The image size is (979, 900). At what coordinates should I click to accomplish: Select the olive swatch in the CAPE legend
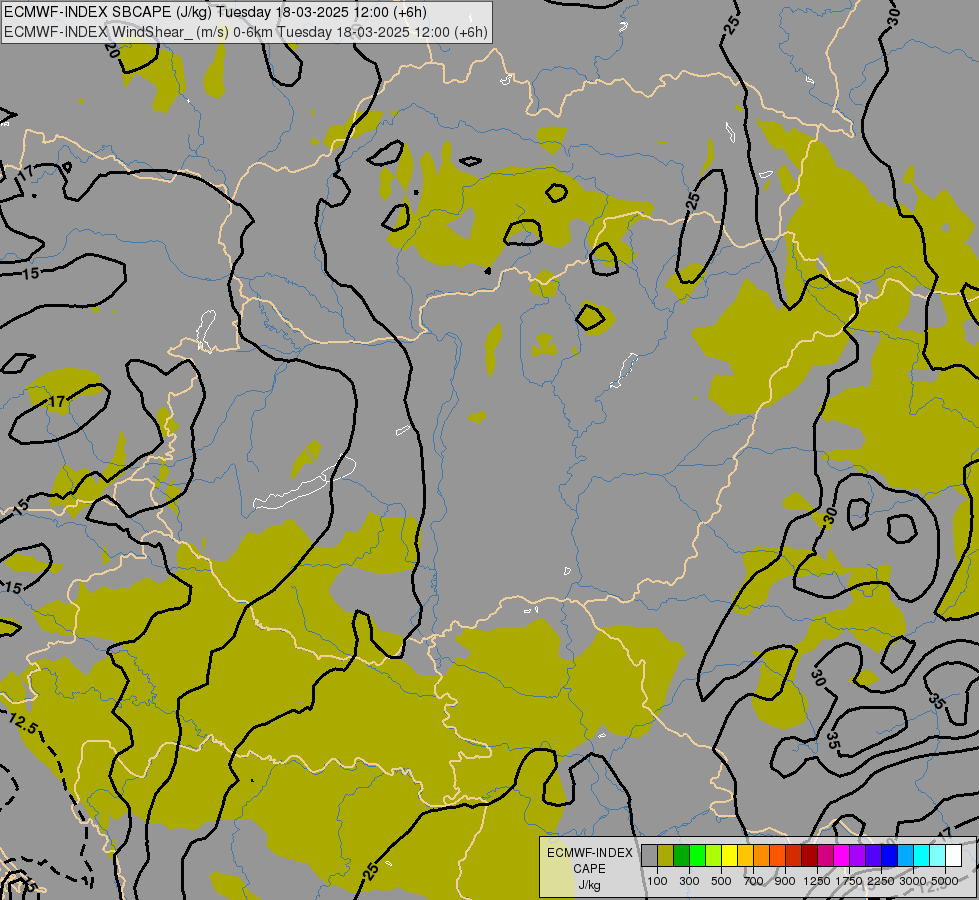pyautogui.click(x=666, y=855)
